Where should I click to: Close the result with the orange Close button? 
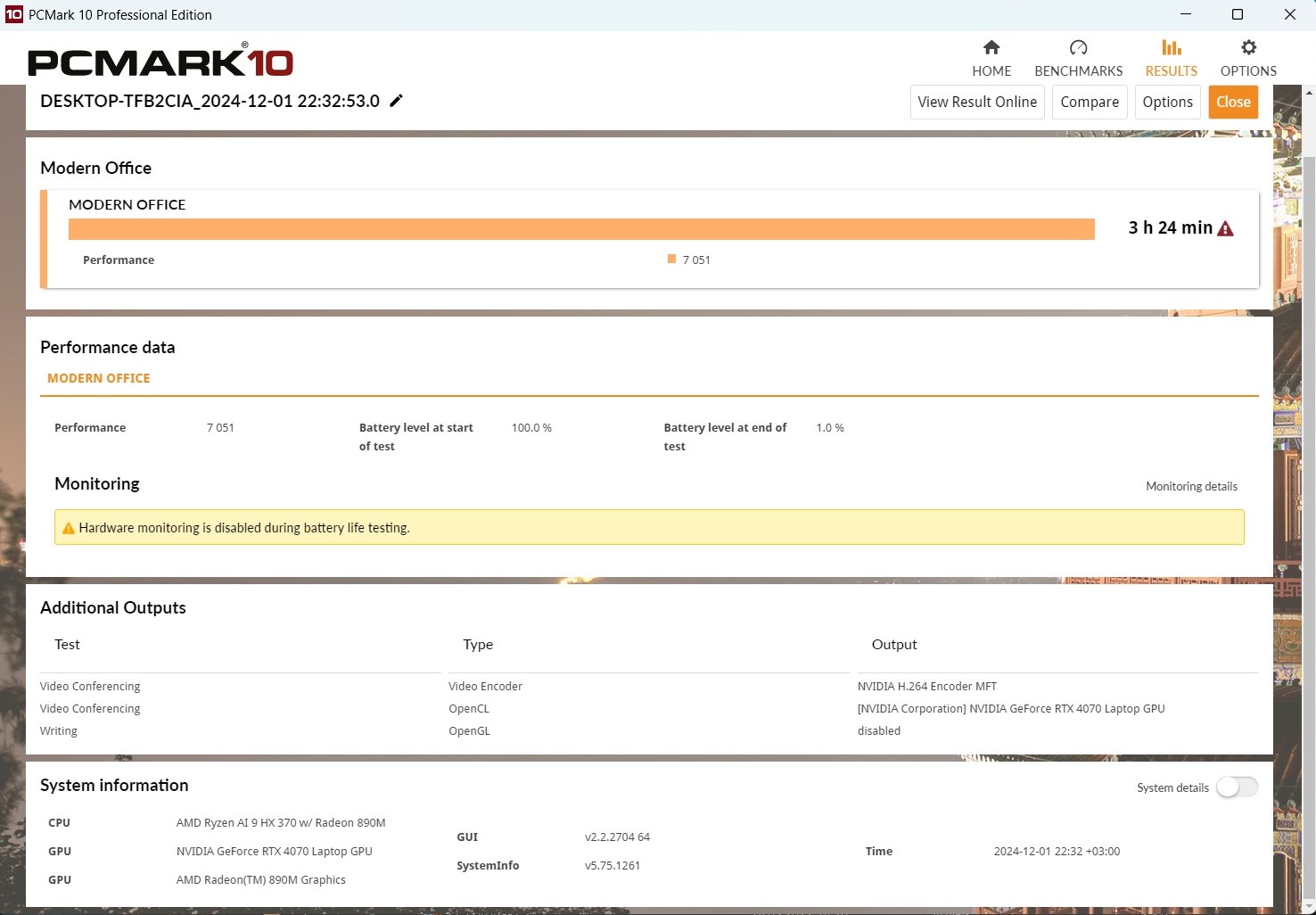click(x=1234, y=102)
